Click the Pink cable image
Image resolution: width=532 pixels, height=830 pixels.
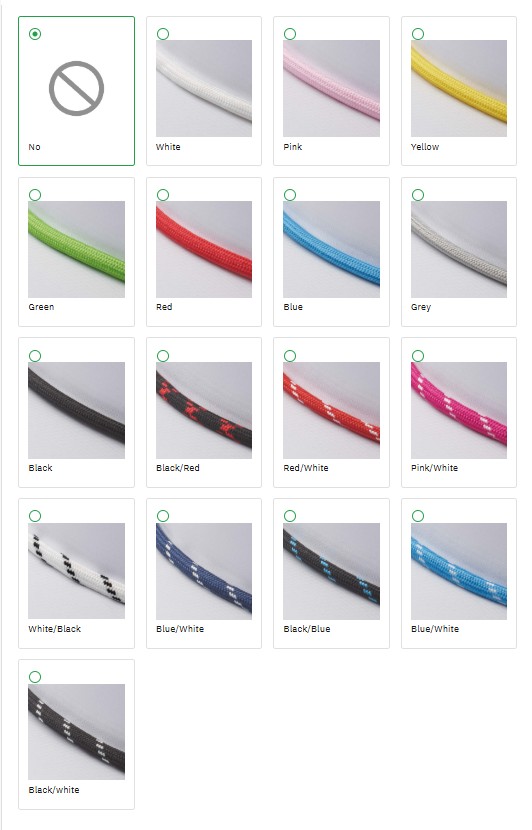point(331,88)
